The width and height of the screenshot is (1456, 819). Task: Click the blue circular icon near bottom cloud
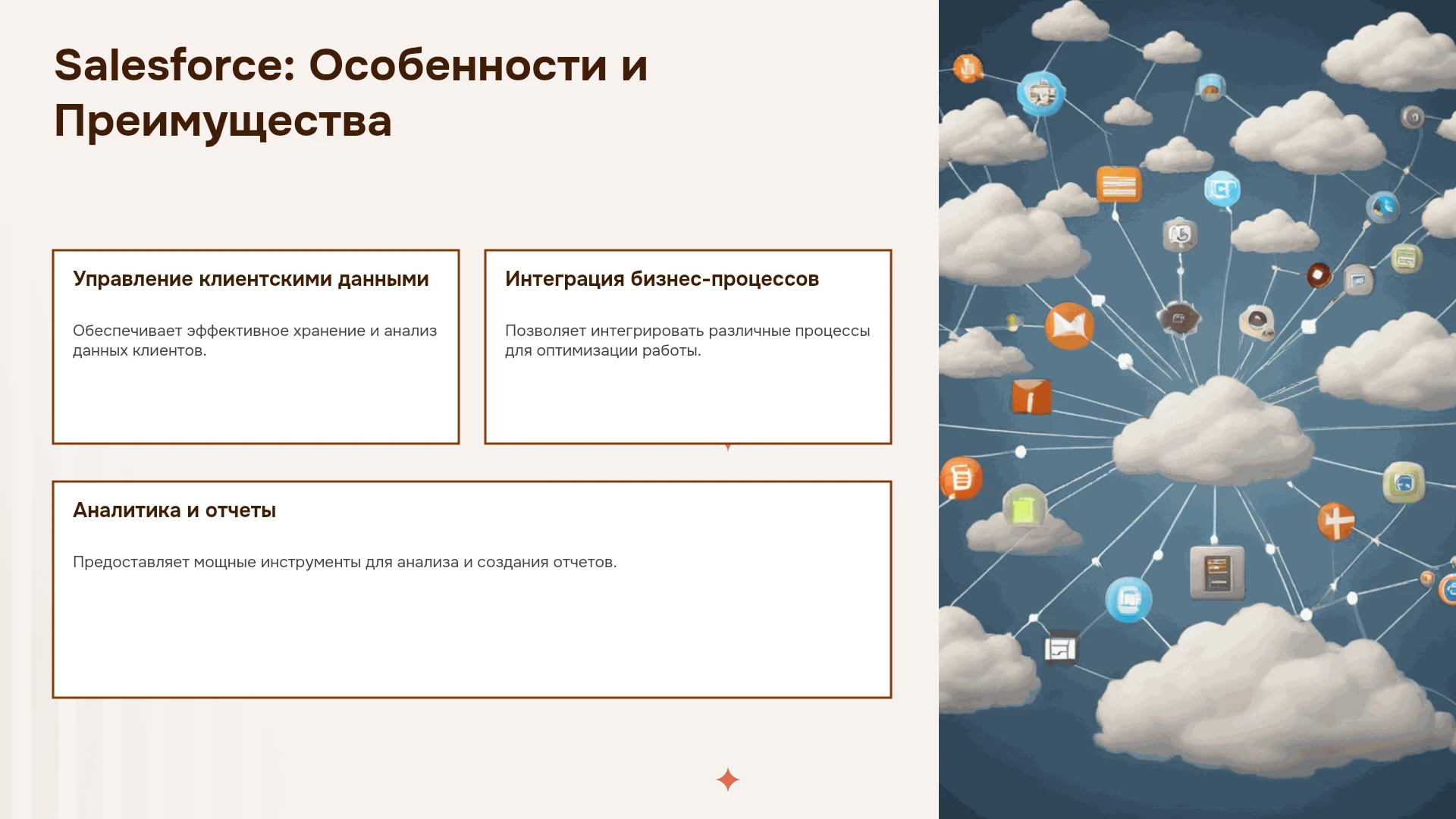pyautogui.click(x=1128, y=599)
